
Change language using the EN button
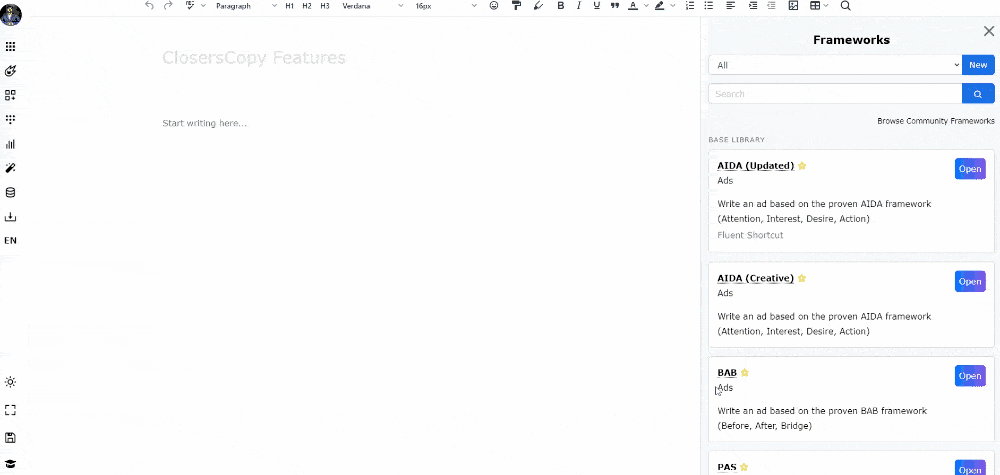point(10,241)
